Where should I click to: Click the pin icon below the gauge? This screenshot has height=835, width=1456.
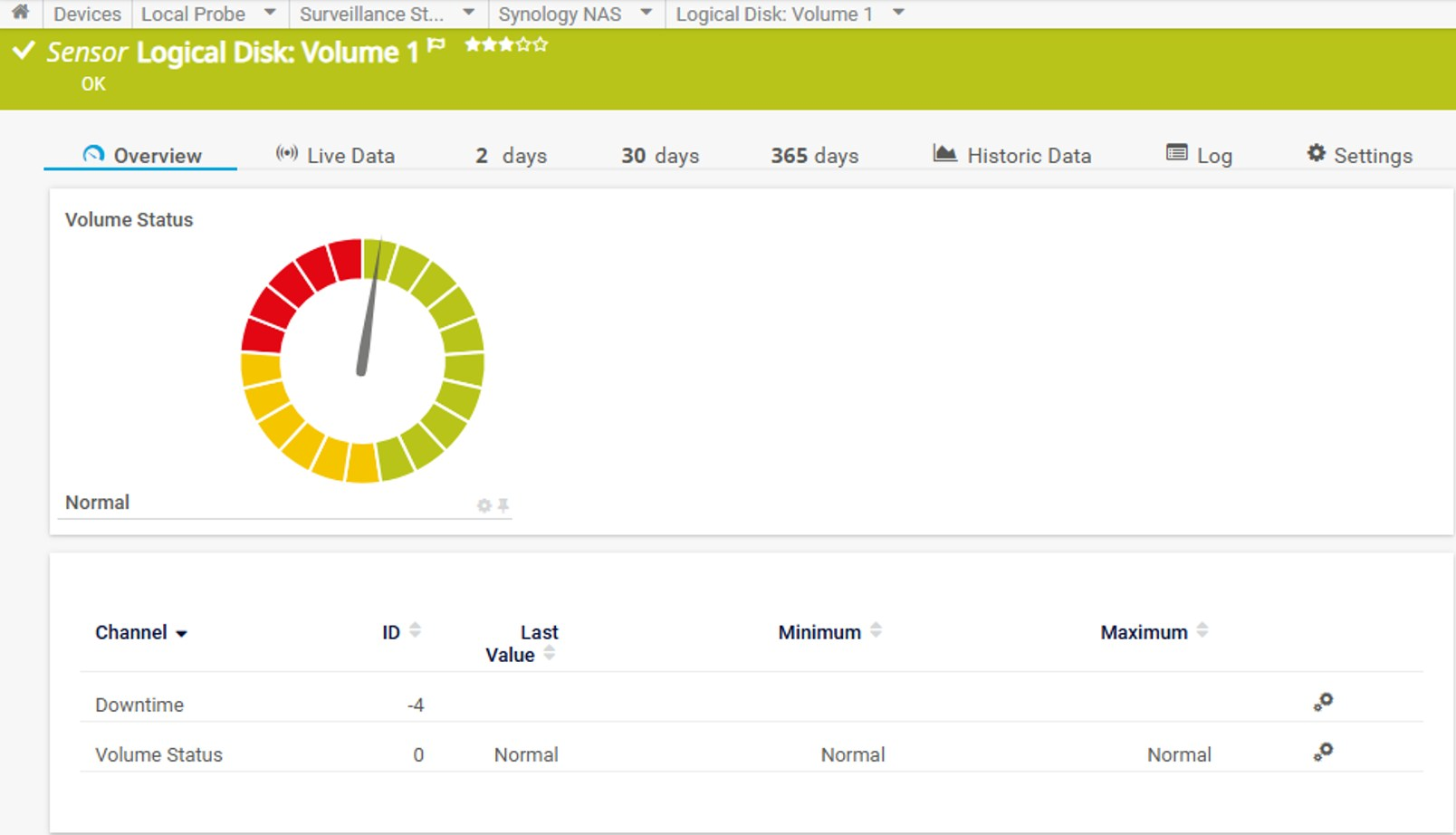click(503, 505)
